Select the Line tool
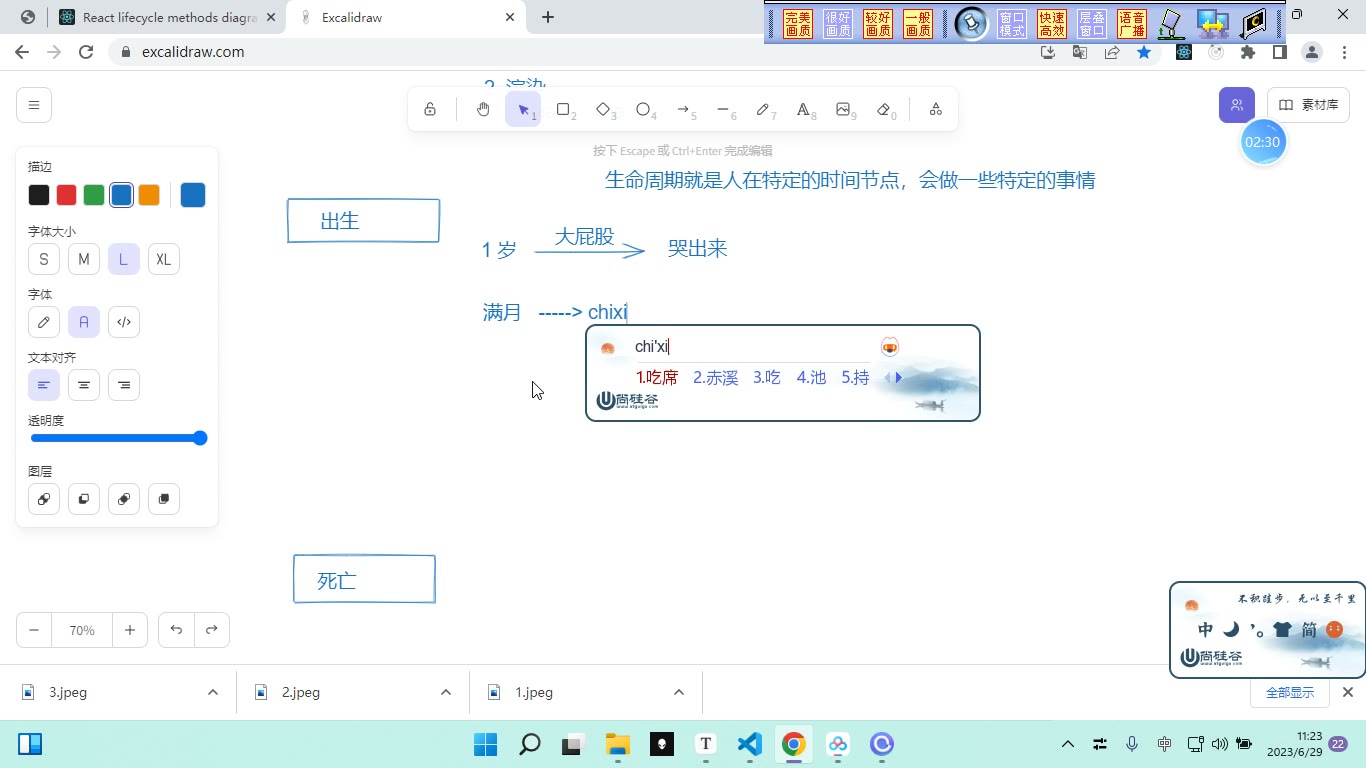This screenshot has width=1366, height=768. tap(723, 109)
